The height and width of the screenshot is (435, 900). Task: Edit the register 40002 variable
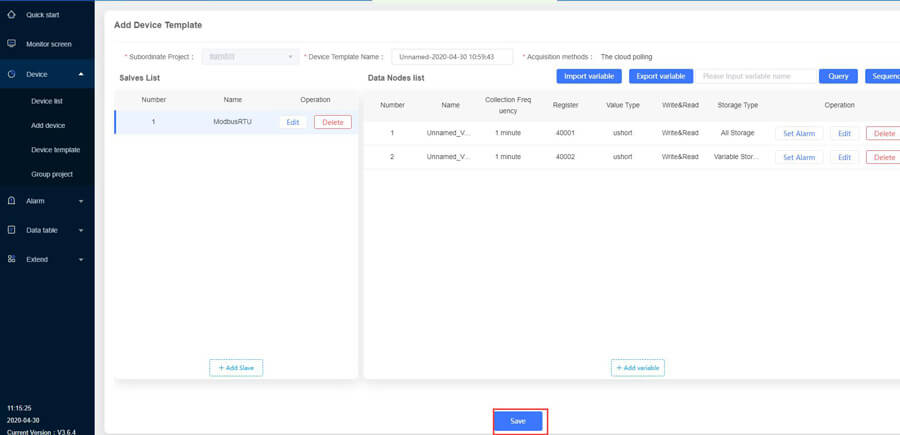(x=844, y=157)
